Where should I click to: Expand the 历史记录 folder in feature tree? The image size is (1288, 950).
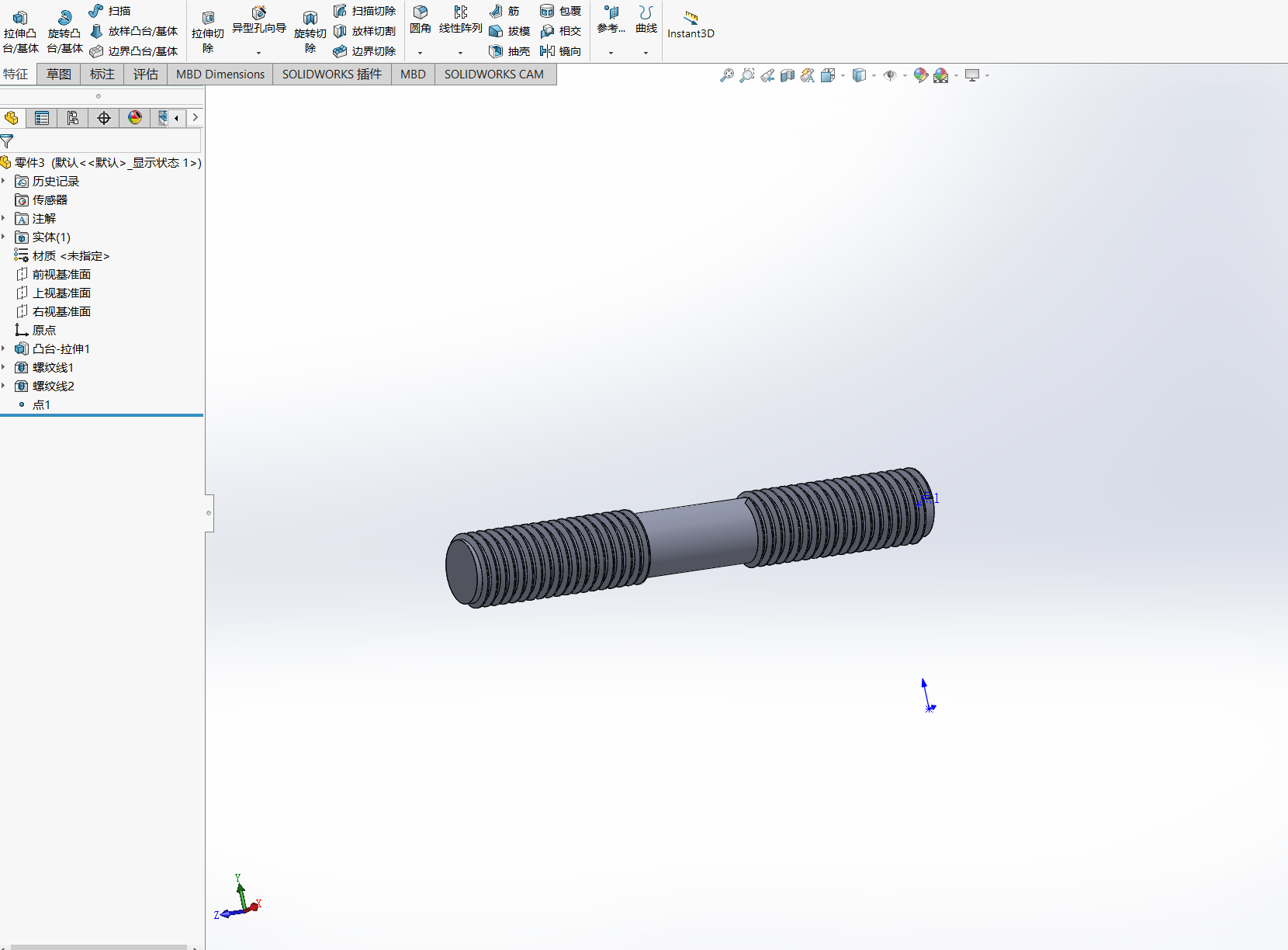5,181
